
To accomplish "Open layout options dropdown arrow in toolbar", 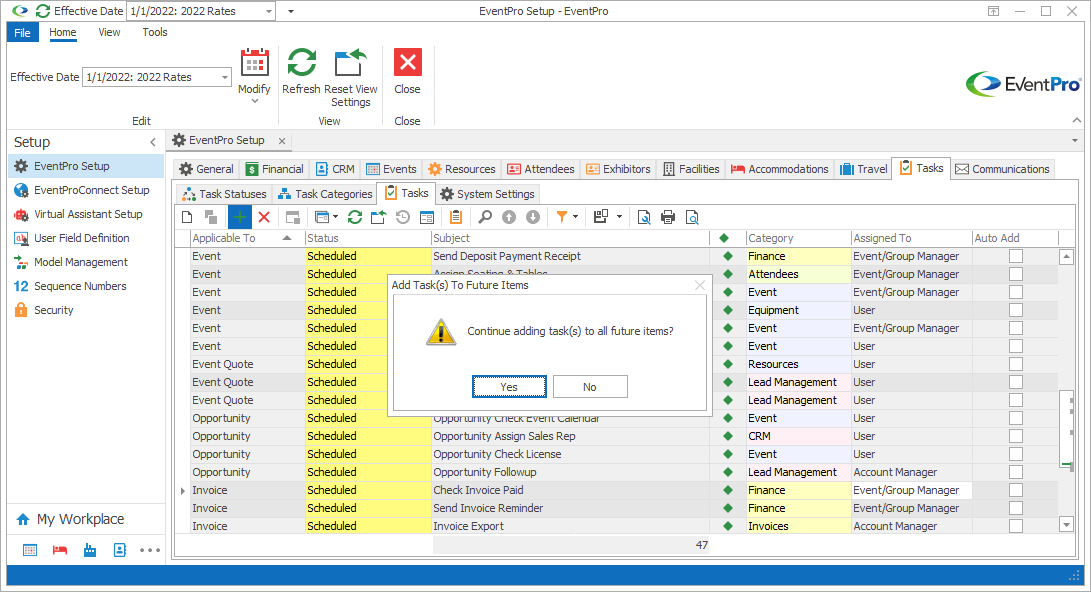I will click(x=619, y=217).
